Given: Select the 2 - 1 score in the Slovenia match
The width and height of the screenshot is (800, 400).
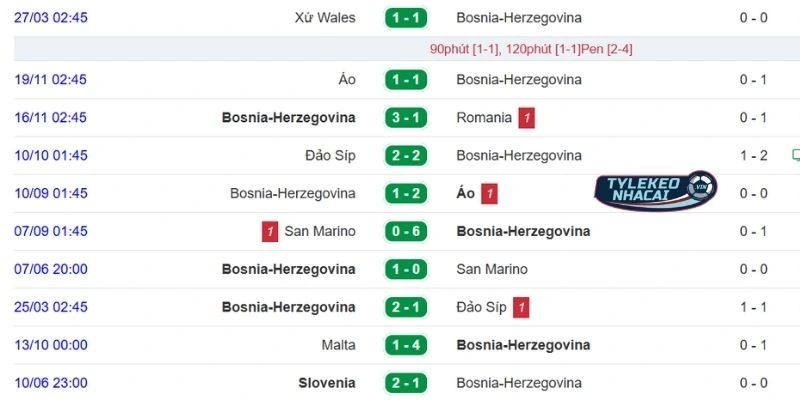Looking at the screenshot, I should click(405, 383).
